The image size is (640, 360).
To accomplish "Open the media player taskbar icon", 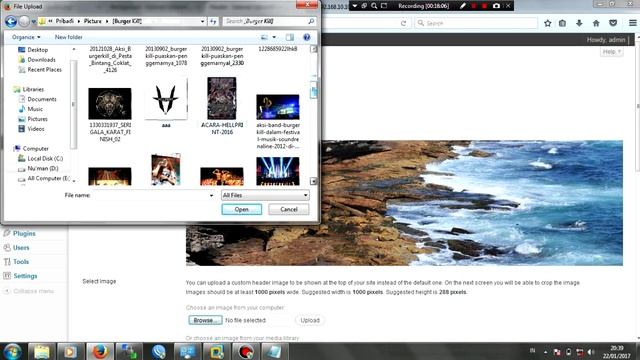I will point(70,351).
